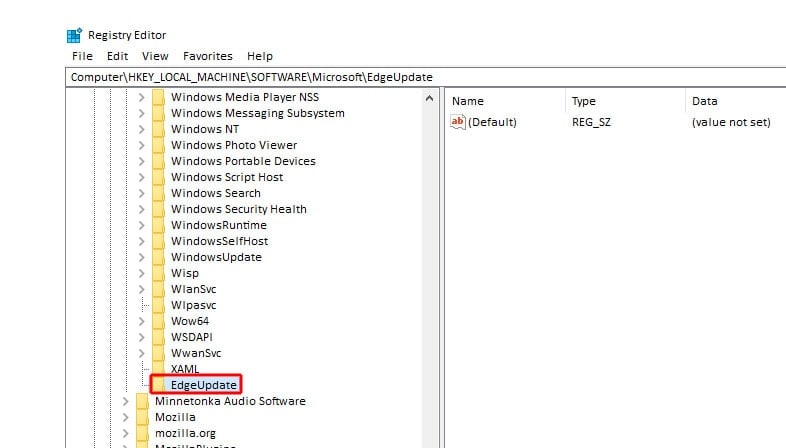Select the EdgeUpdate key
The image size is (786, 448).
[x=204, y=385]
